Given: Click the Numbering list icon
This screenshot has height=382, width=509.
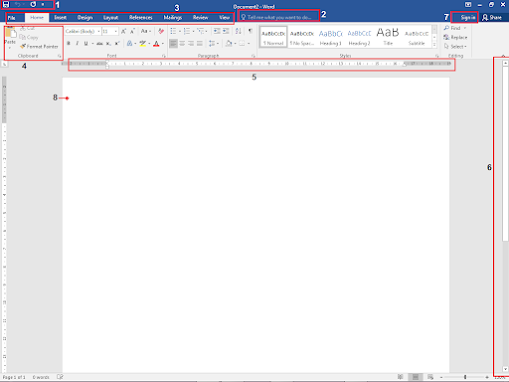Looking at the screenshot, I should point(187,31).
